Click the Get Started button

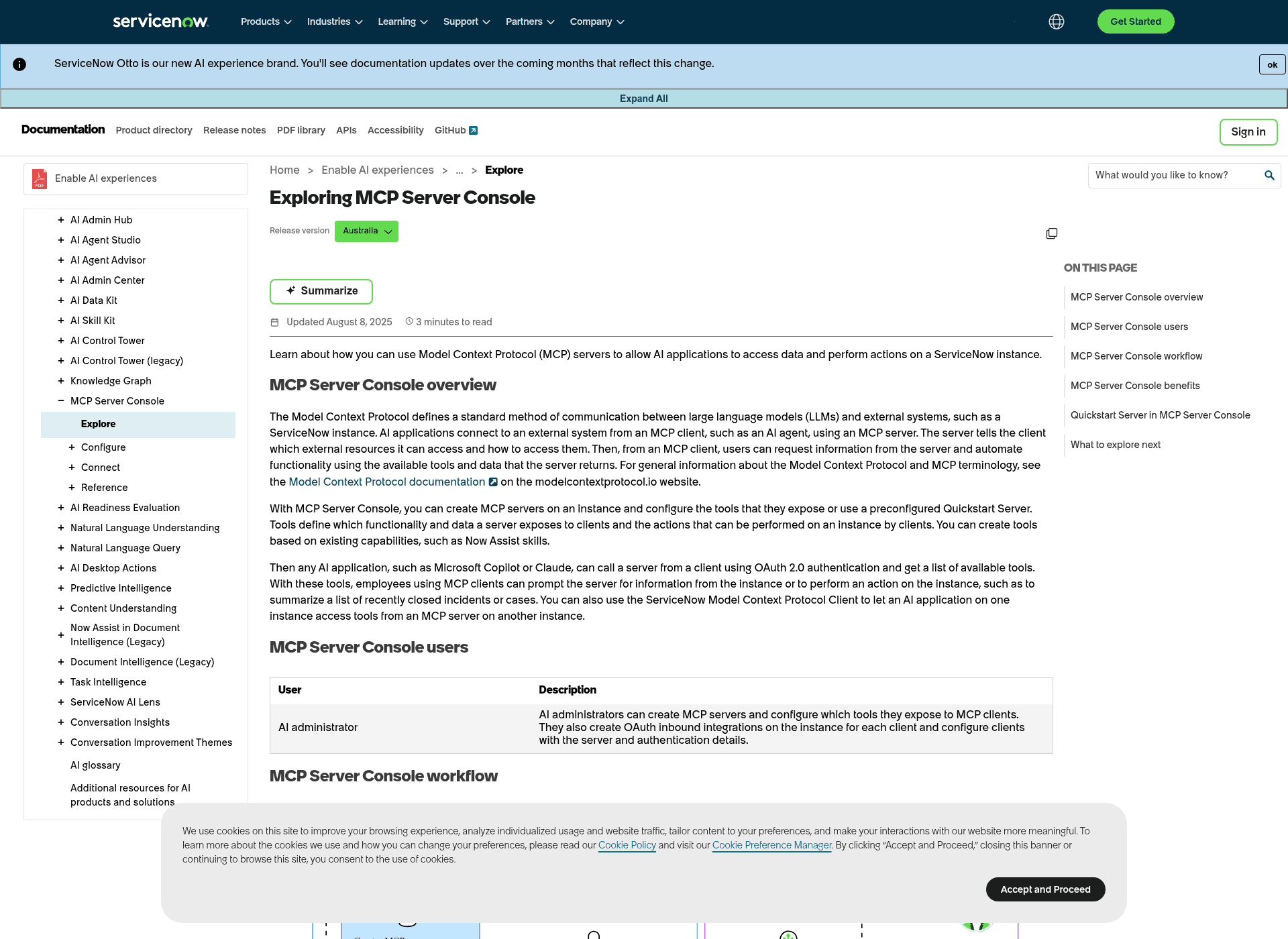tap(1136, 21)
